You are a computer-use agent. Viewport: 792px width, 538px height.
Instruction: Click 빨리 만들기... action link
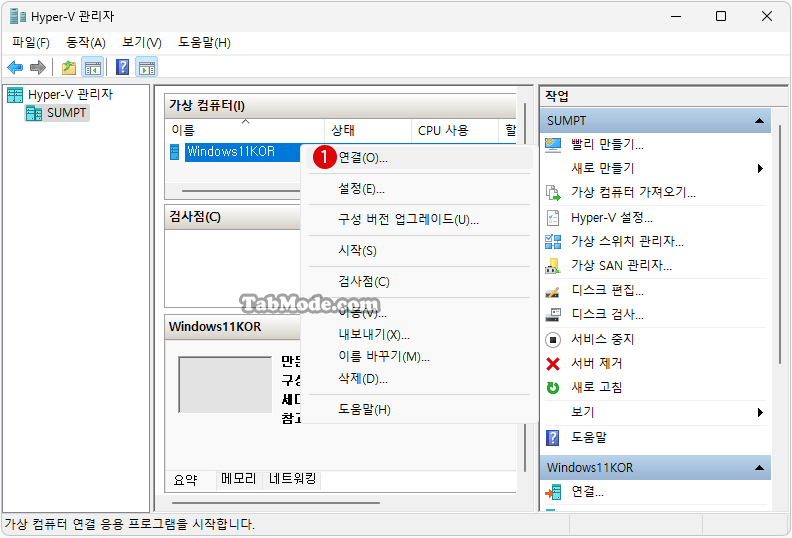coord(607,145)
